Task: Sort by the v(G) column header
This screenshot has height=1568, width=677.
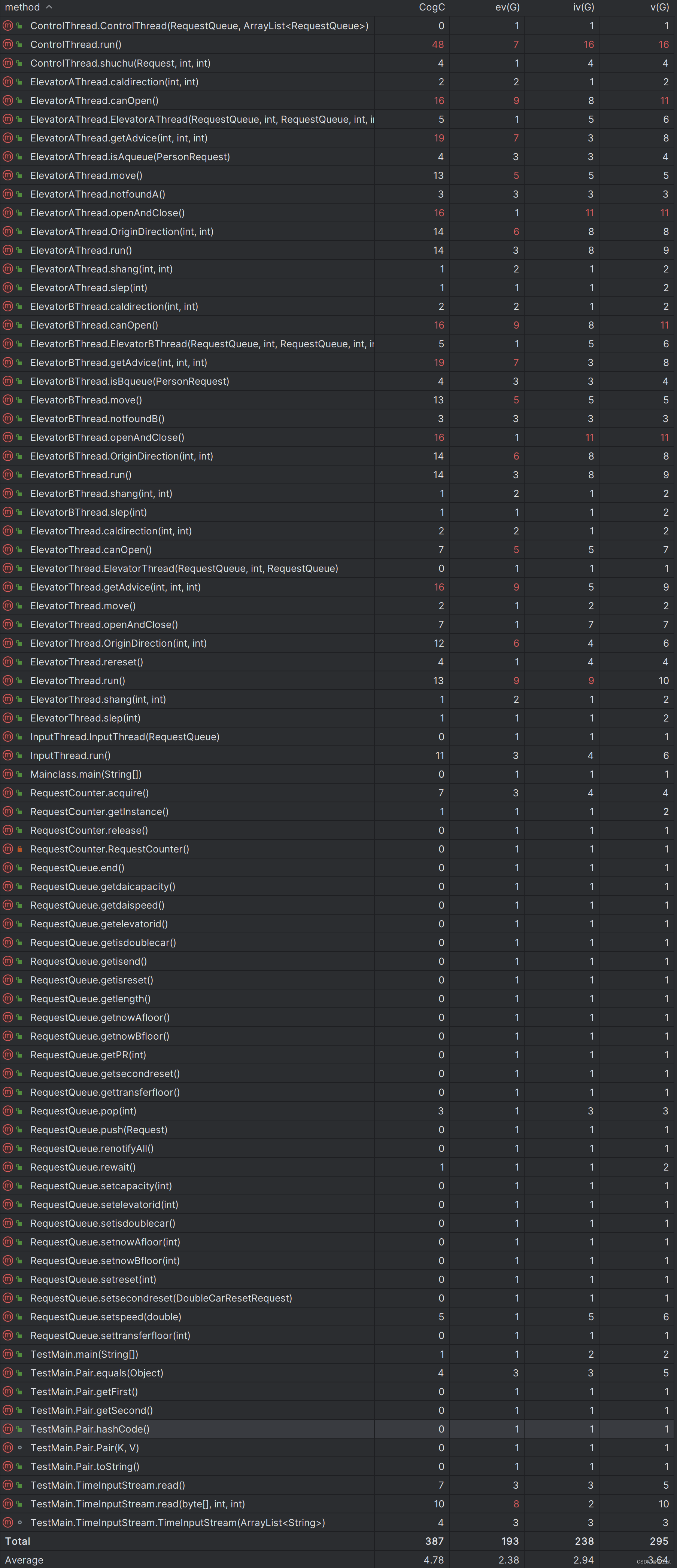Action: point(659,7)
